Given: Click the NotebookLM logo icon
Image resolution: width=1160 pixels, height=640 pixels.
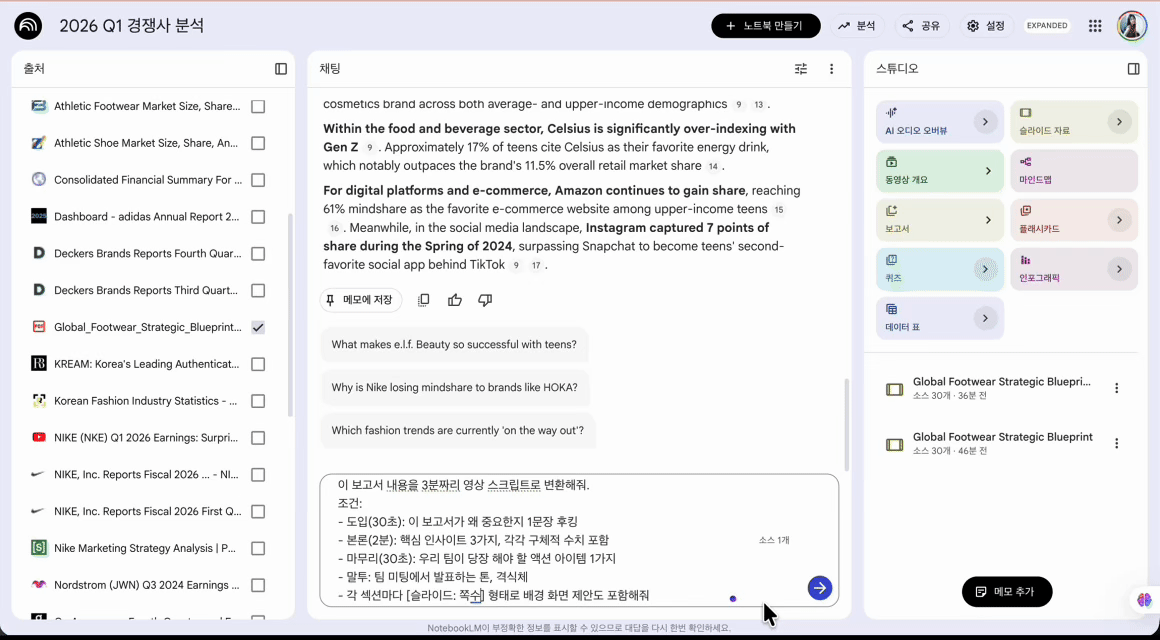Looking at the screenshot, I should [x=28, y=26].
